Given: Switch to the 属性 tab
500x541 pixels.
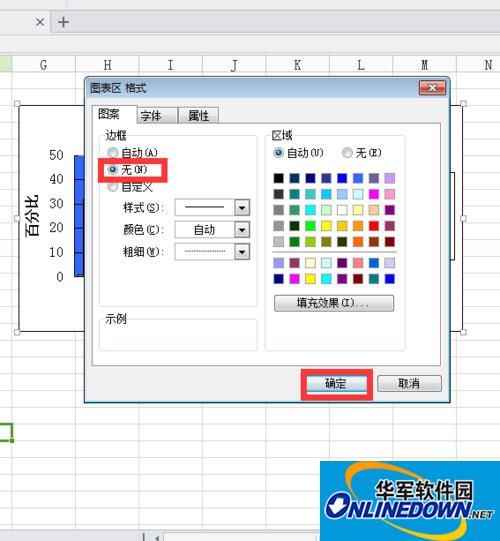Looking at the screenshot, I should coord(199,116).
